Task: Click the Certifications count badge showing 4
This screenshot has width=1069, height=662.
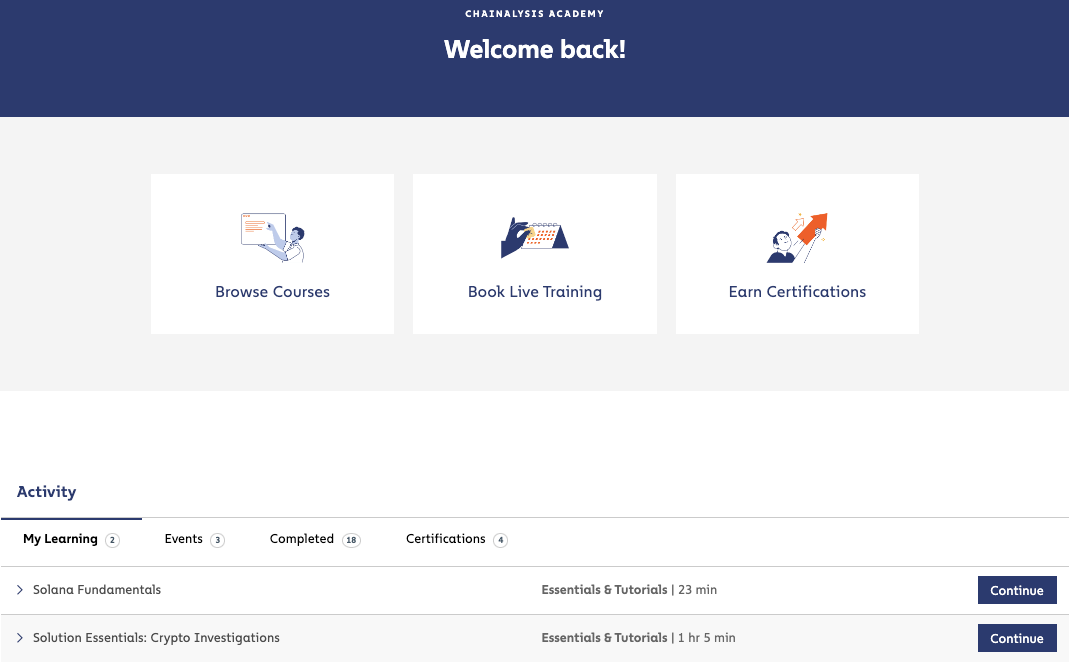Action: coord(500,540)
